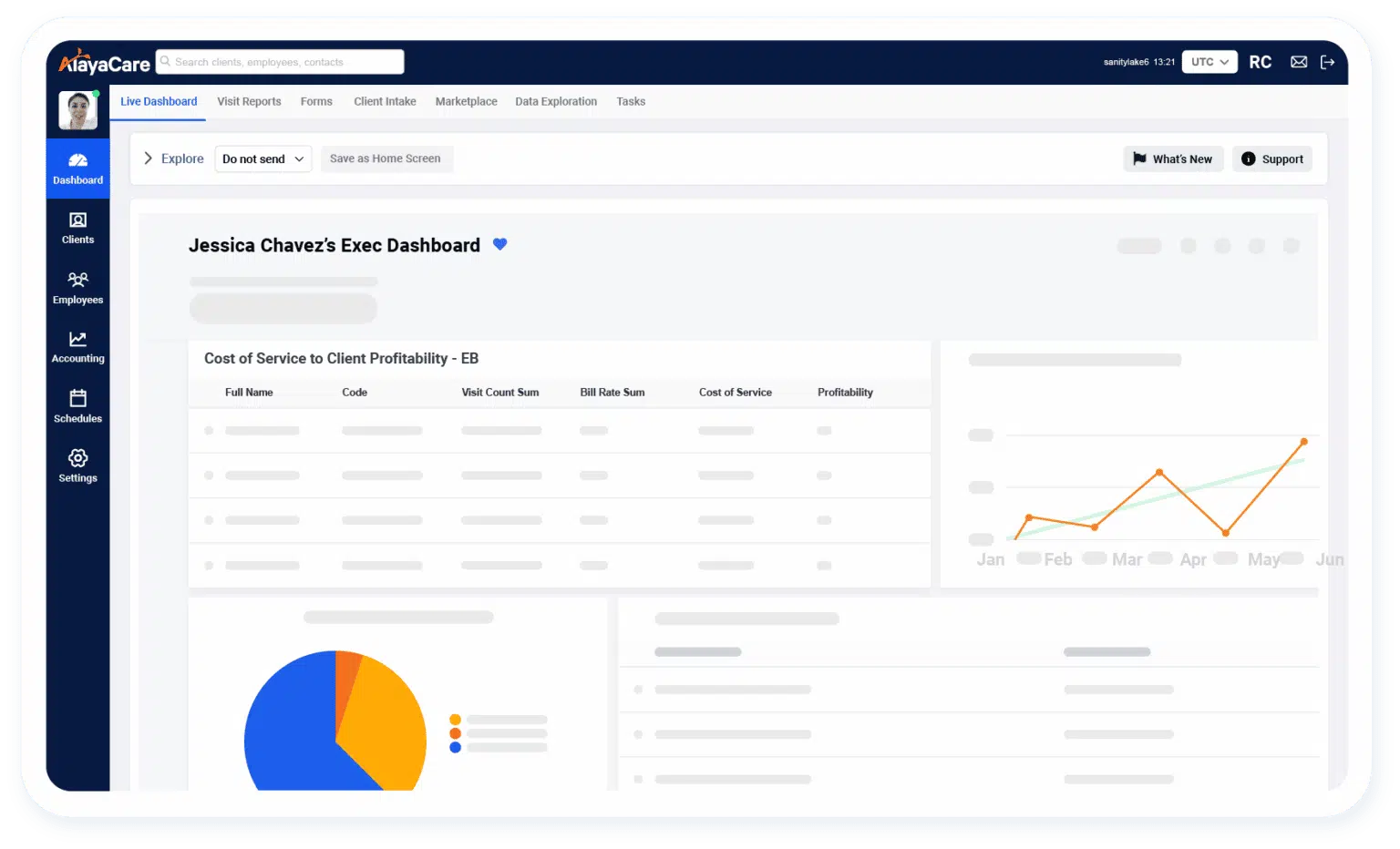This screenshot has height=849, width=1400.
Task: Click the search clients input field
Action: point(281,62)
